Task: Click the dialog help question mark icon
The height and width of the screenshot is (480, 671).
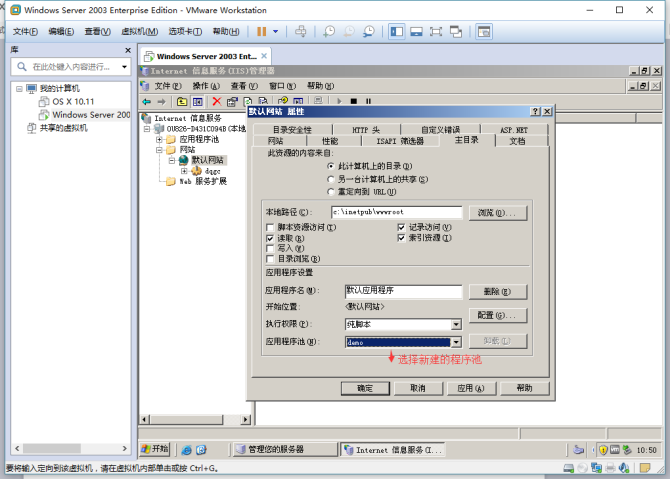Action: 534,111
